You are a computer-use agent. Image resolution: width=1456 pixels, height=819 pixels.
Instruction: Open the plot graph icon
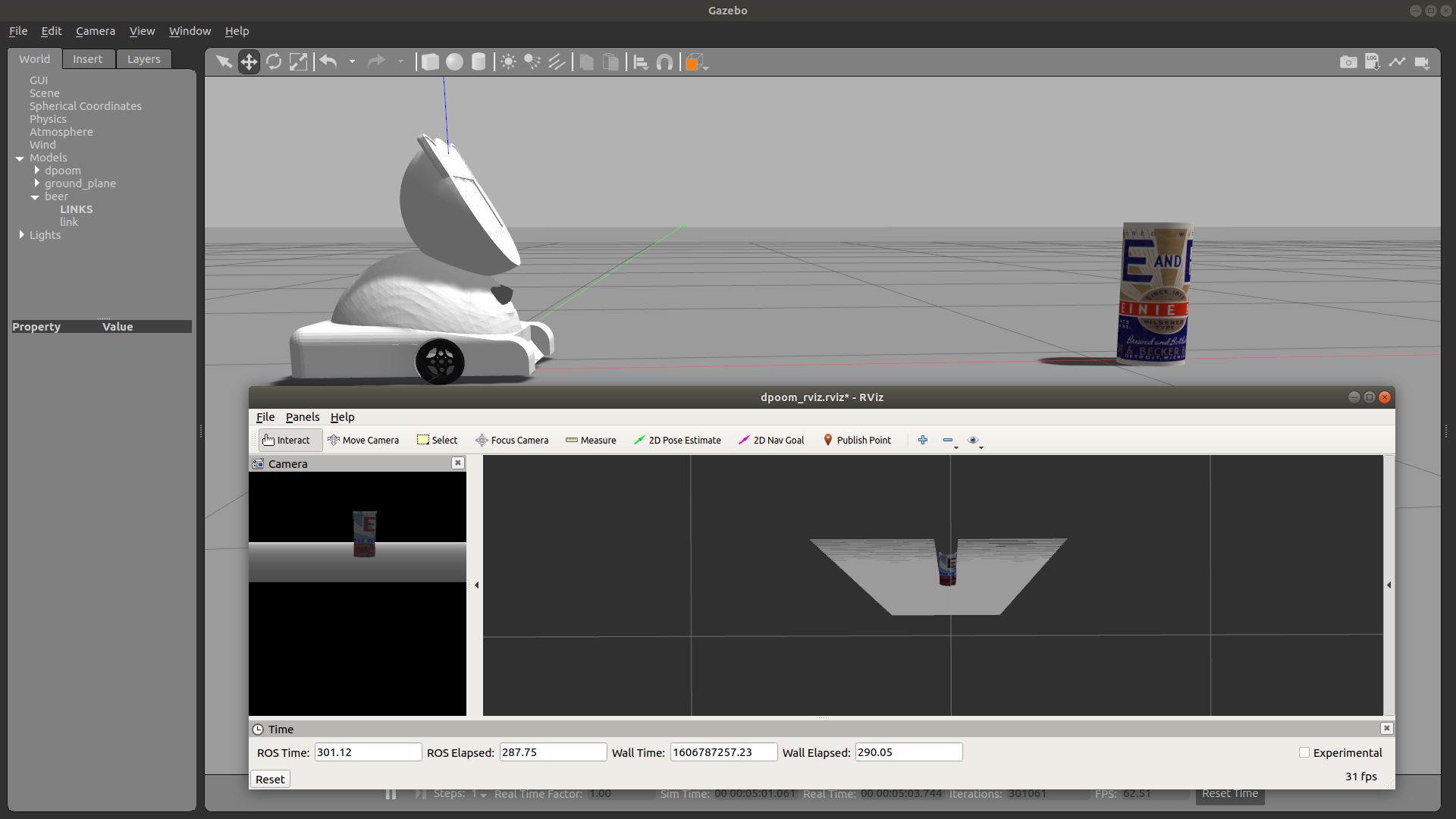(x=1397, y=61)
